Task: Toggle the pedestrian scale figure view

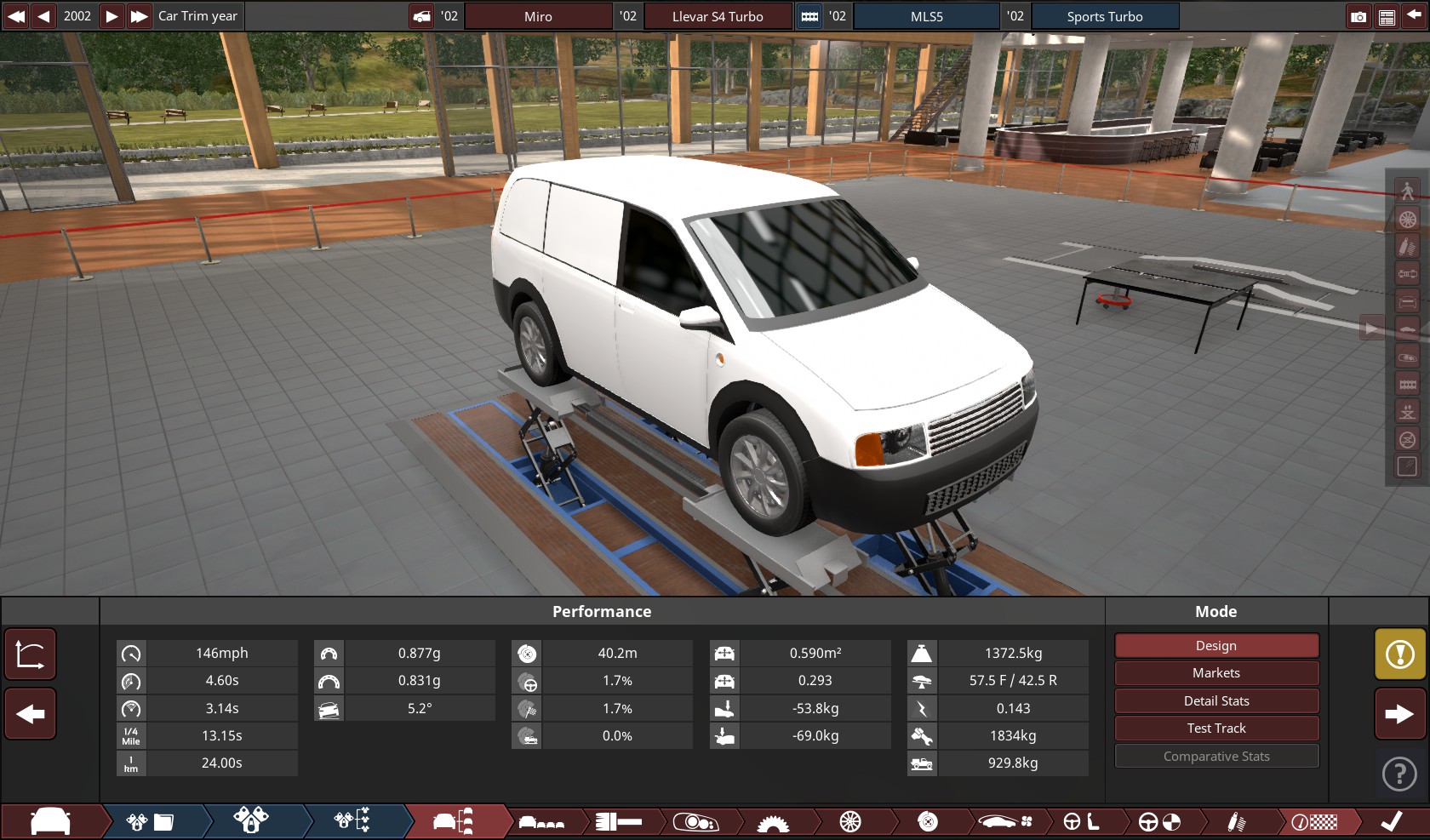Action: (x=1407, y=191)
